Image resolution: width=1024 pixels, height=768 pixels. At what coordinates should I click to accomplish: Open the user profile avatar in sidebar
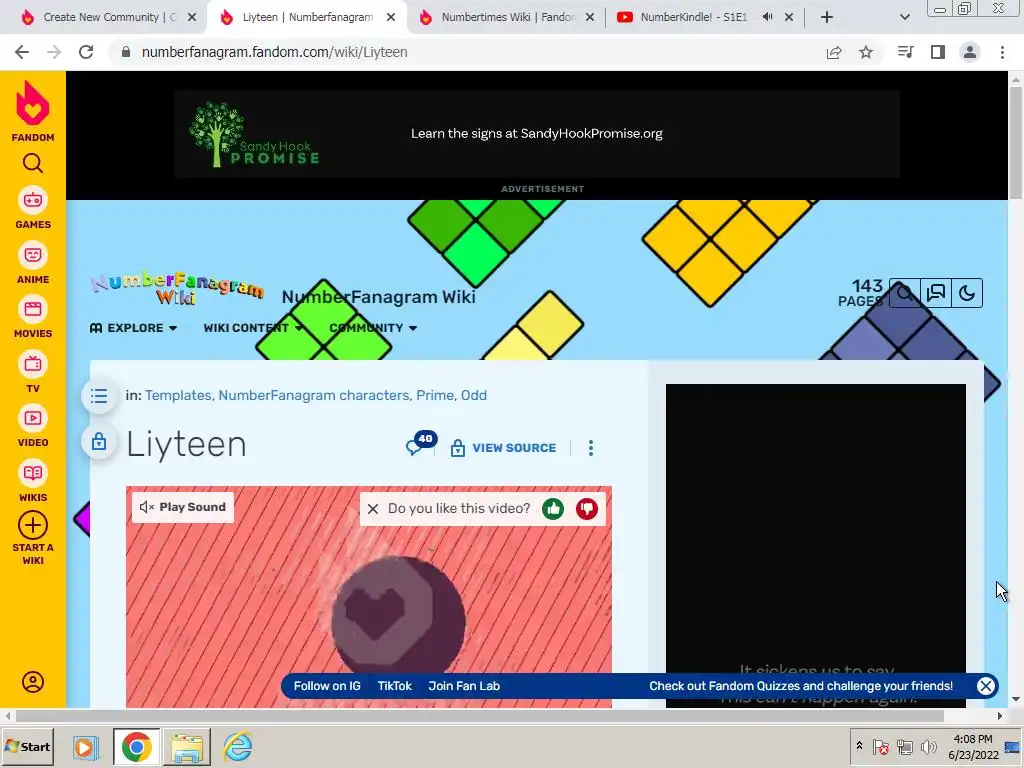pos(33,682)
